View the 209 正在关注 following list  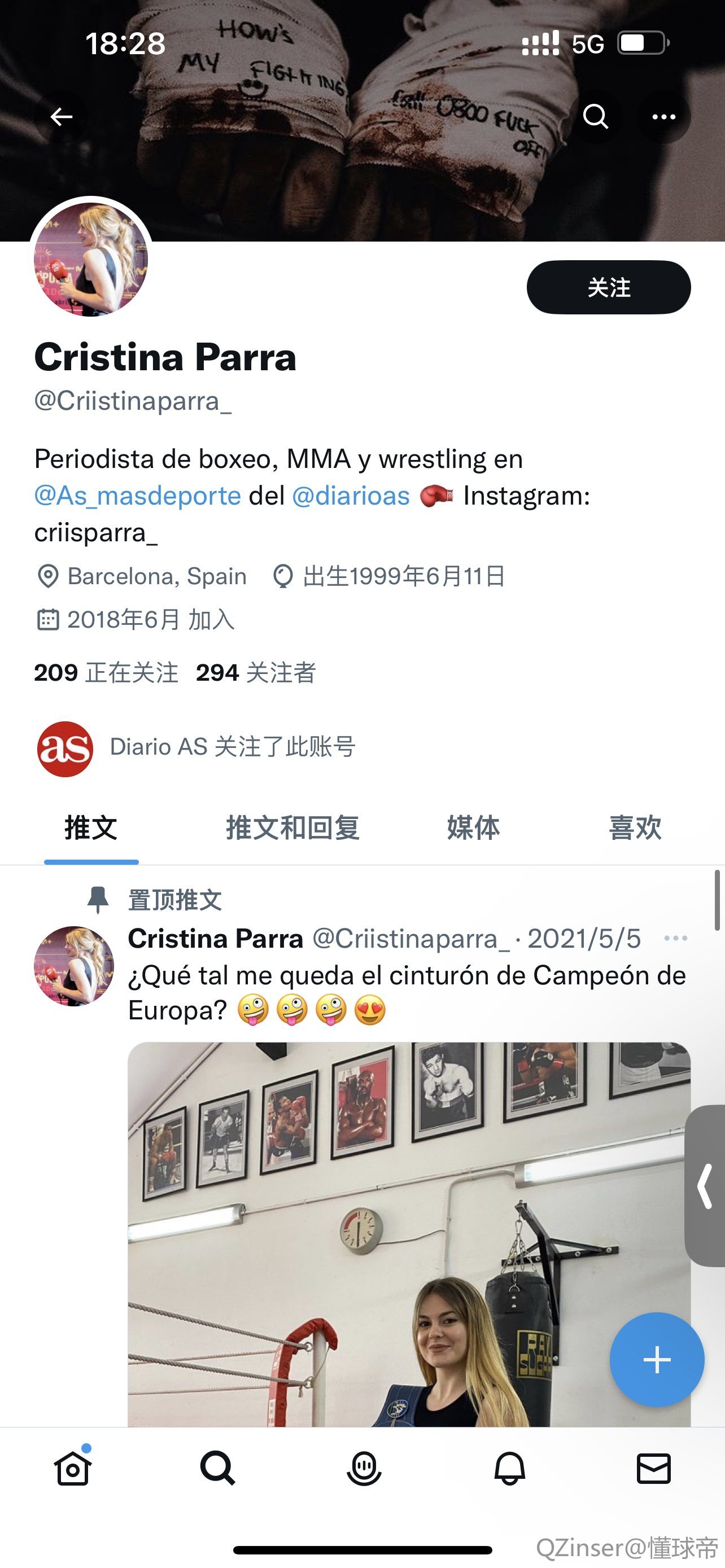tap(106, 673)
